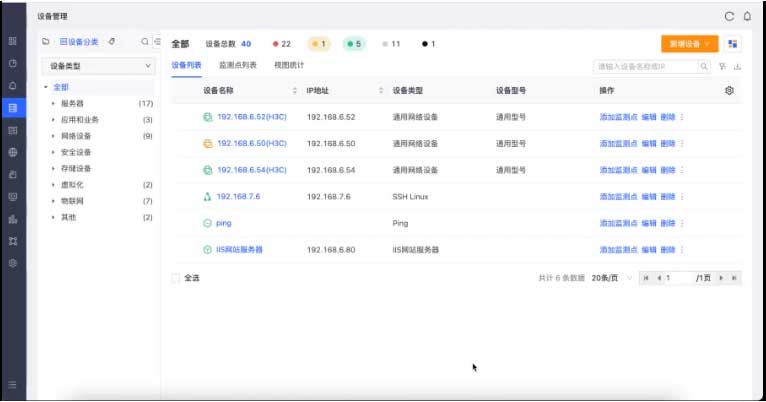Open the clock icon in left sidebar
The image size is (766, 402).
click(13, 63)
